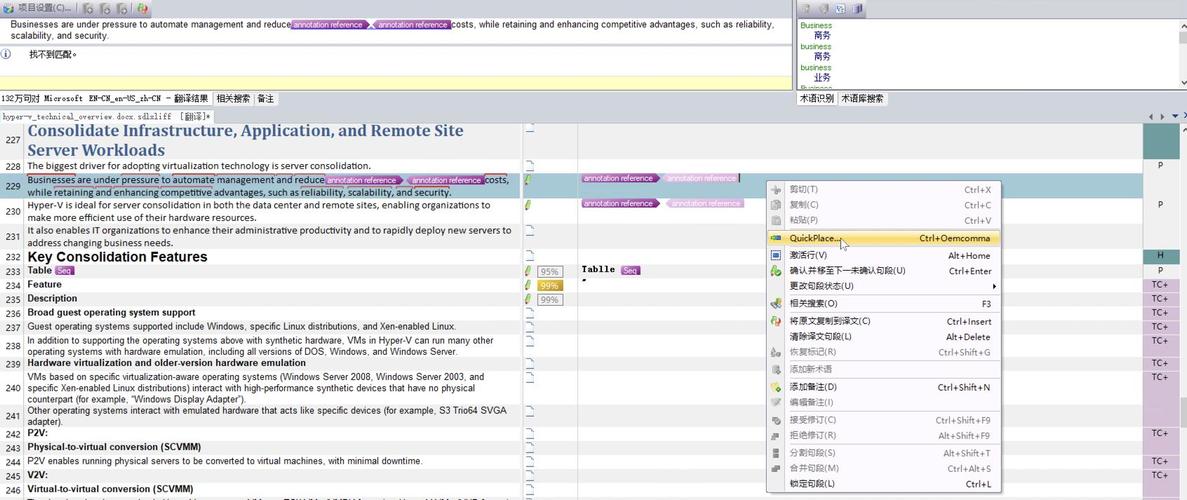Click 95% match badge for segment 233

point(550,271)
